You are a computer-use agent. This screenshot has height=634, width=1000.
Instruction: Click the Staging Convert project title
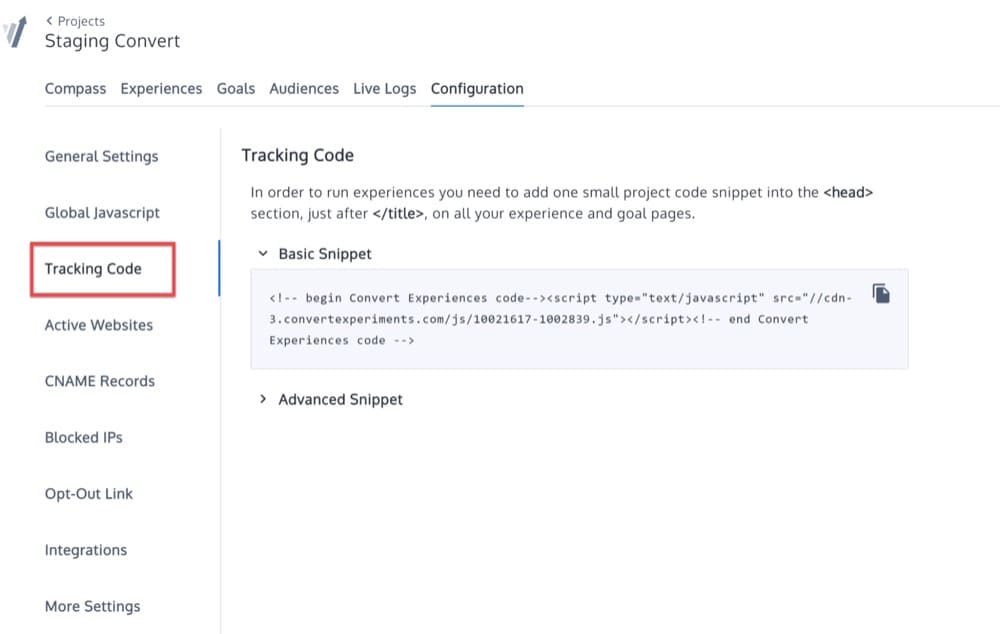(x=112, y=41)
